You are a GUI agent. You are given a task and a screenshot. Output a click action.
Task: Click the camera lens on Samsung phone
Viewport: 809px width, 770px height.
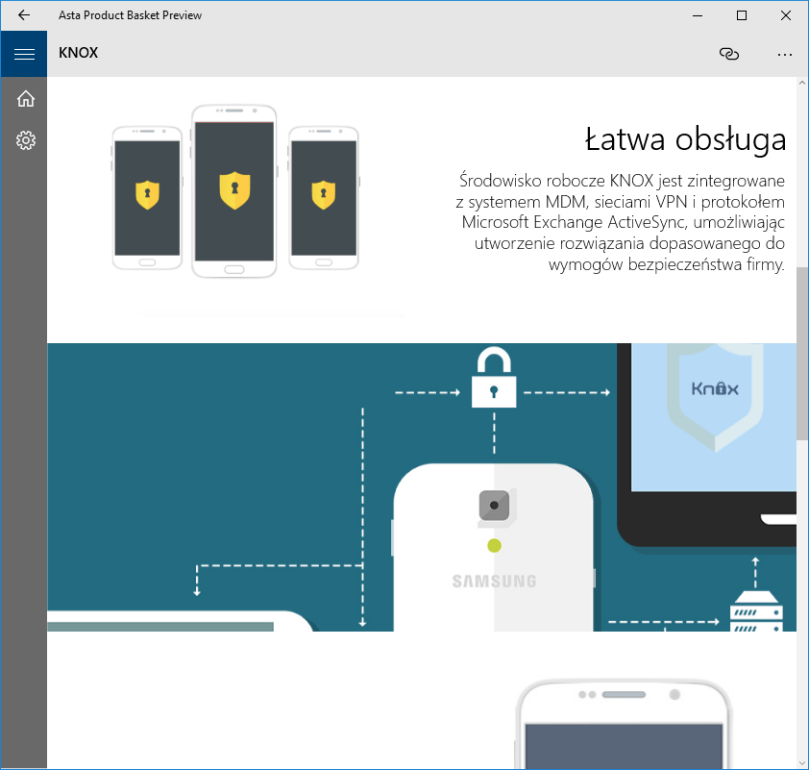[494, 506]
